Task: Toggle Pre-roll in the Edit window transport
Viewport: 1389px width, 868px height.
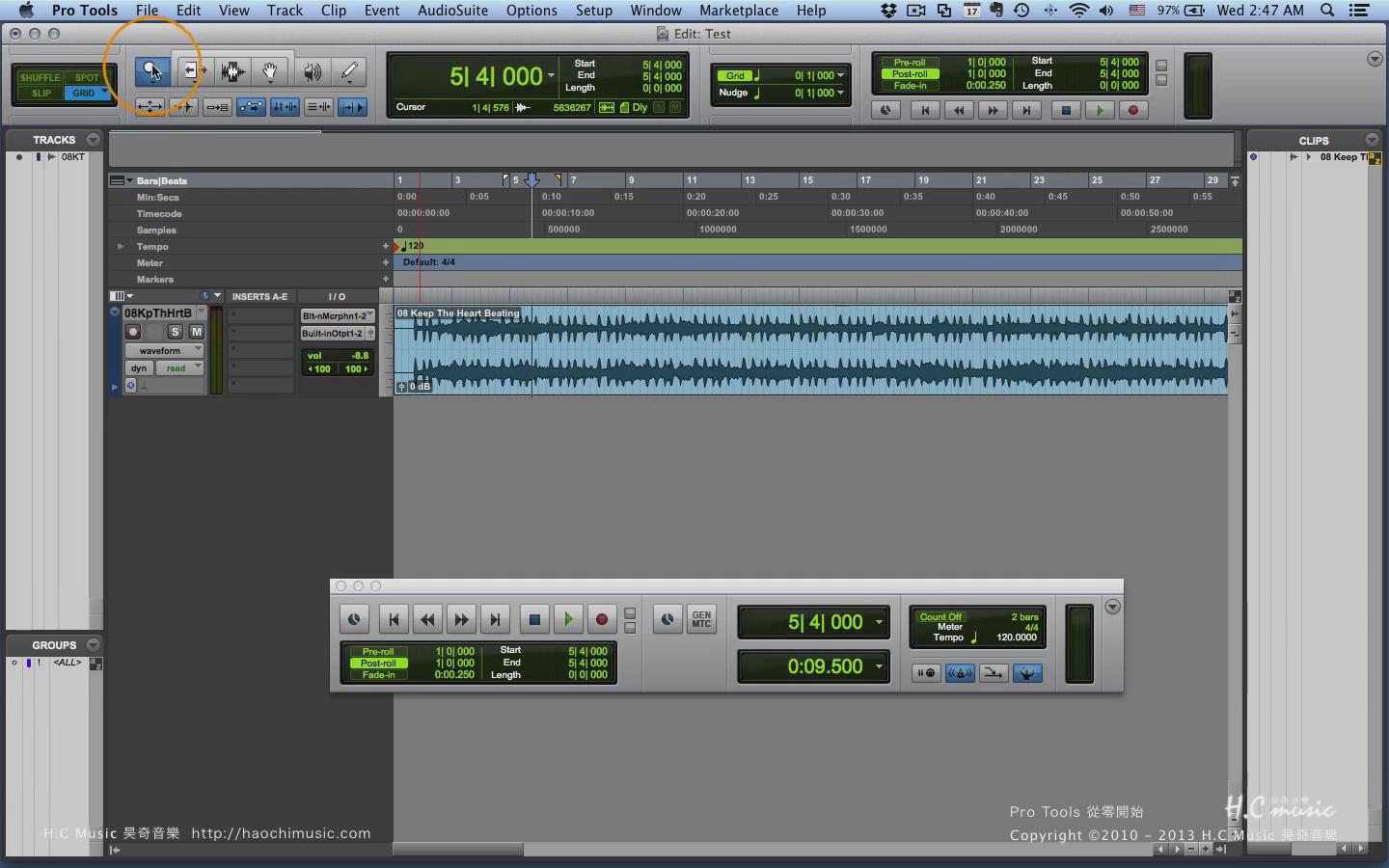Action: (909, 62)
